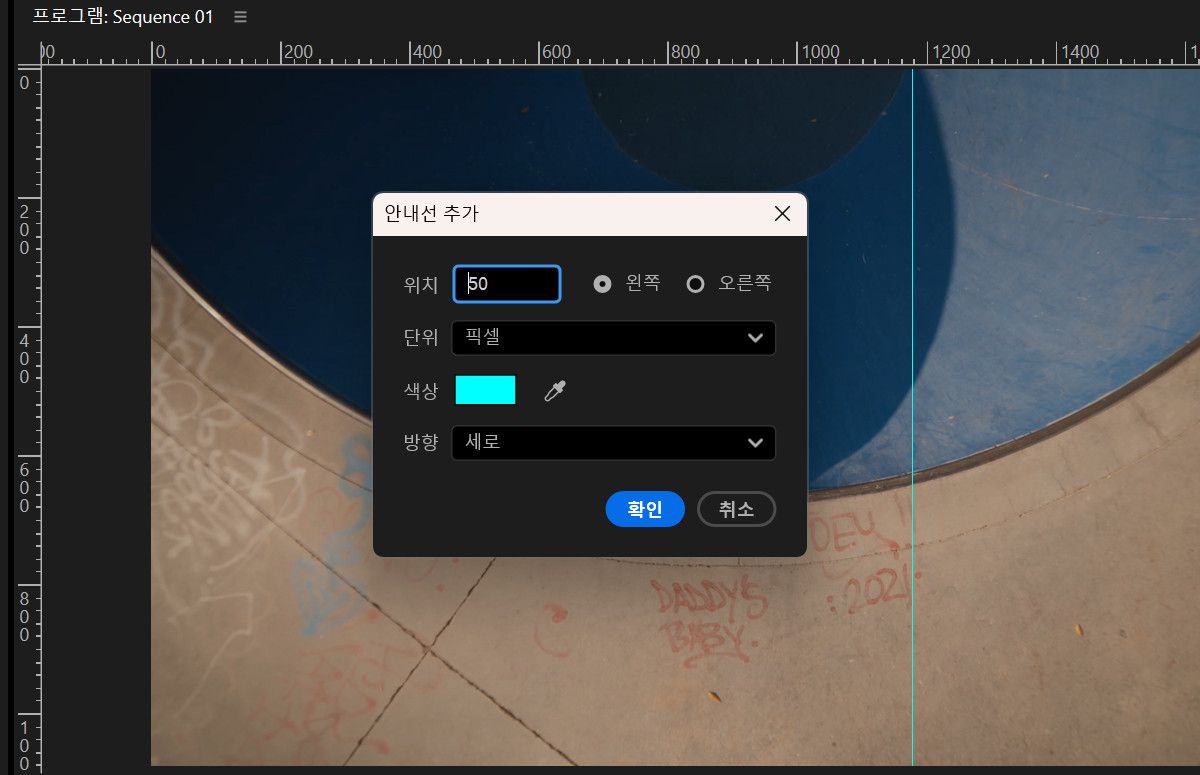Open the cyan guide color swatch
The width and height of the screenshot is (1200, 775).
[x=485, y=390]
